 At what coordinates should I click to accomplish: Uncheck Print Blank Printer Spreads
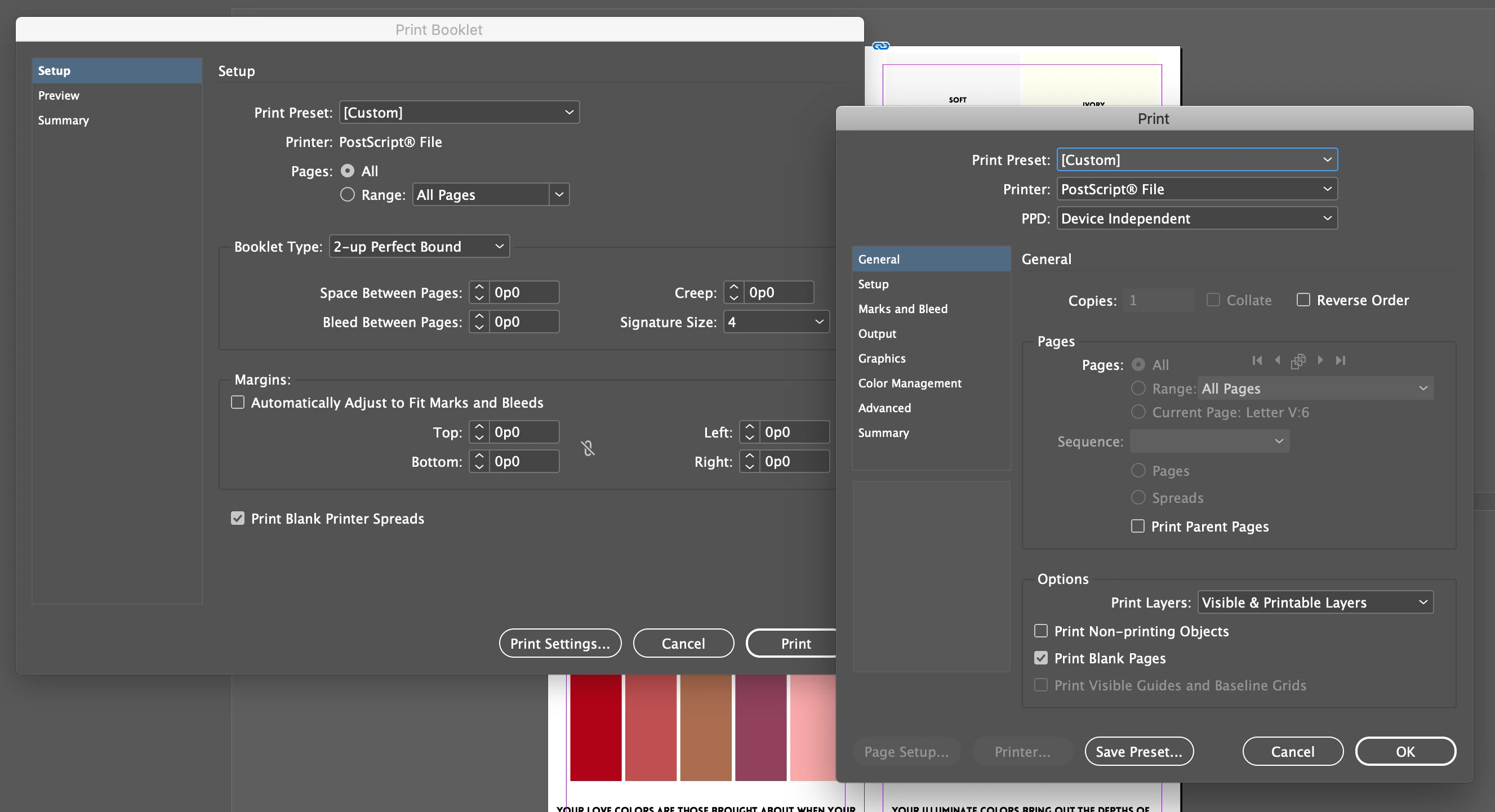238,519
